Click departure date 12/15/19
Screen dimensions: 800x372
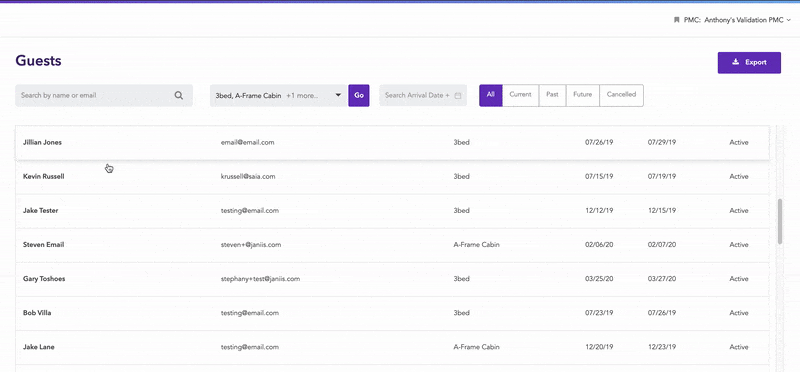click(662, 211)
